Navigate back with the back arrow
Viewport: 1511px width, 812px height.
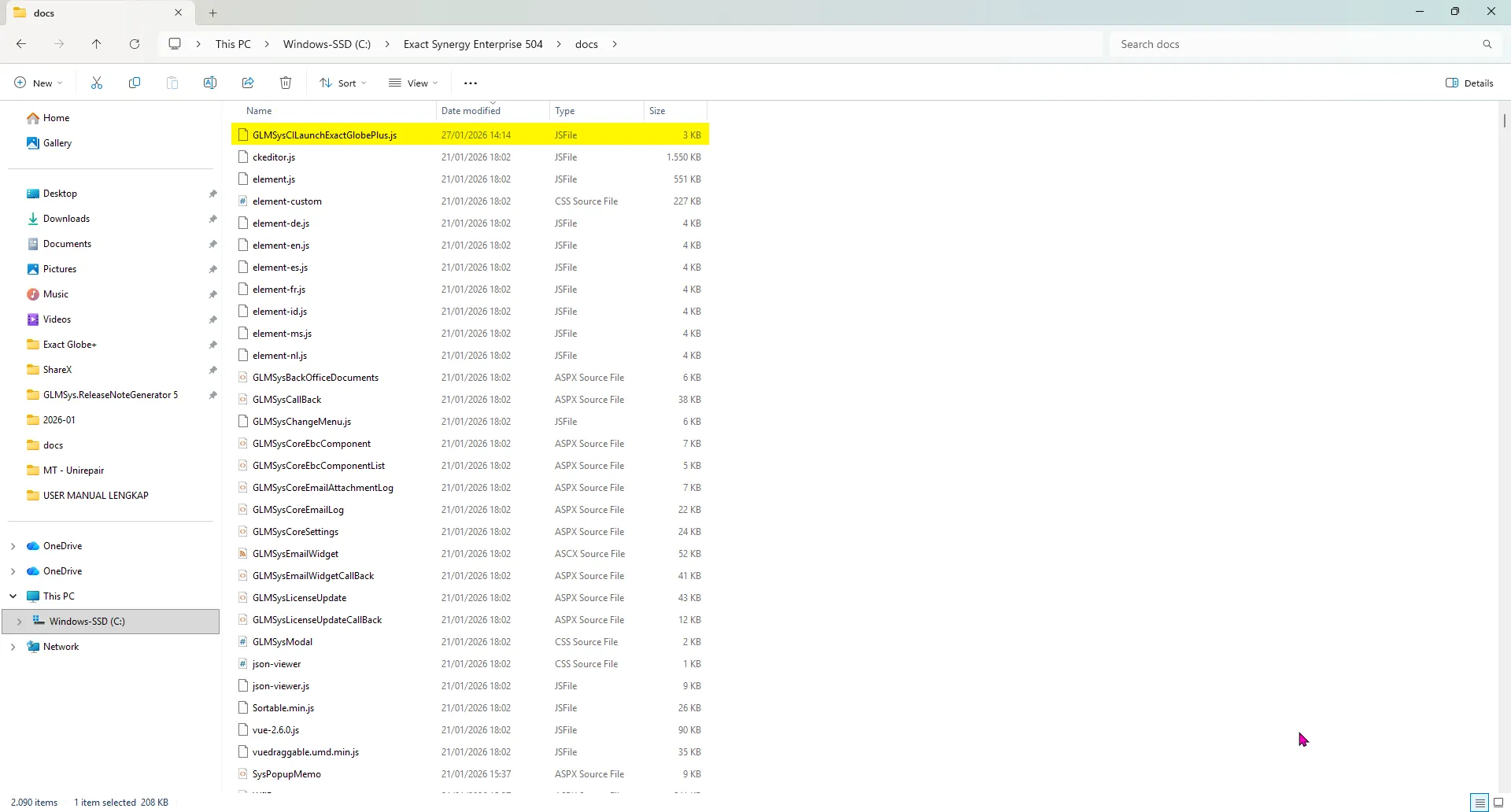click(21, 44)
